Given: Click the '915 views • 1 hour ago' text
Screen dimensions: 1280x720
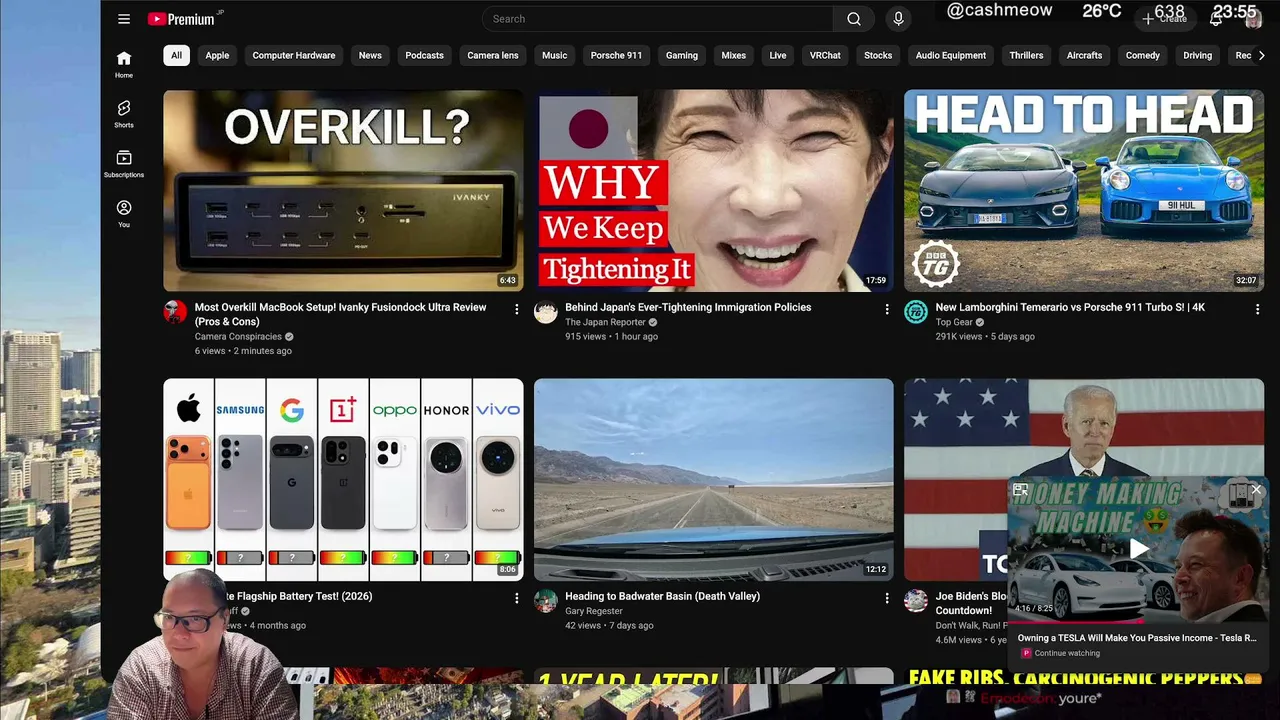Looking at the screenshot, I should click(611, 336).
